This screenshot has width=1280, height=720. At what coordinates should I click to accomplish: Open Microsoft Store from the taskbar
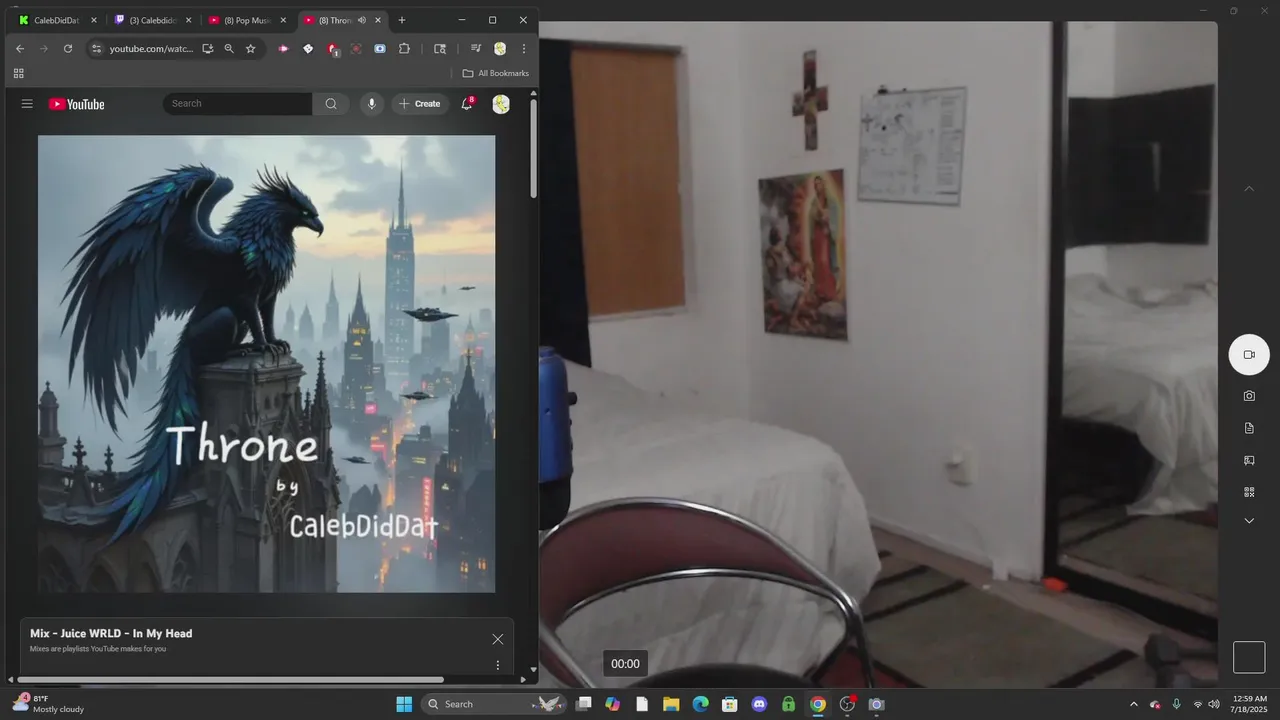[730, 704]
